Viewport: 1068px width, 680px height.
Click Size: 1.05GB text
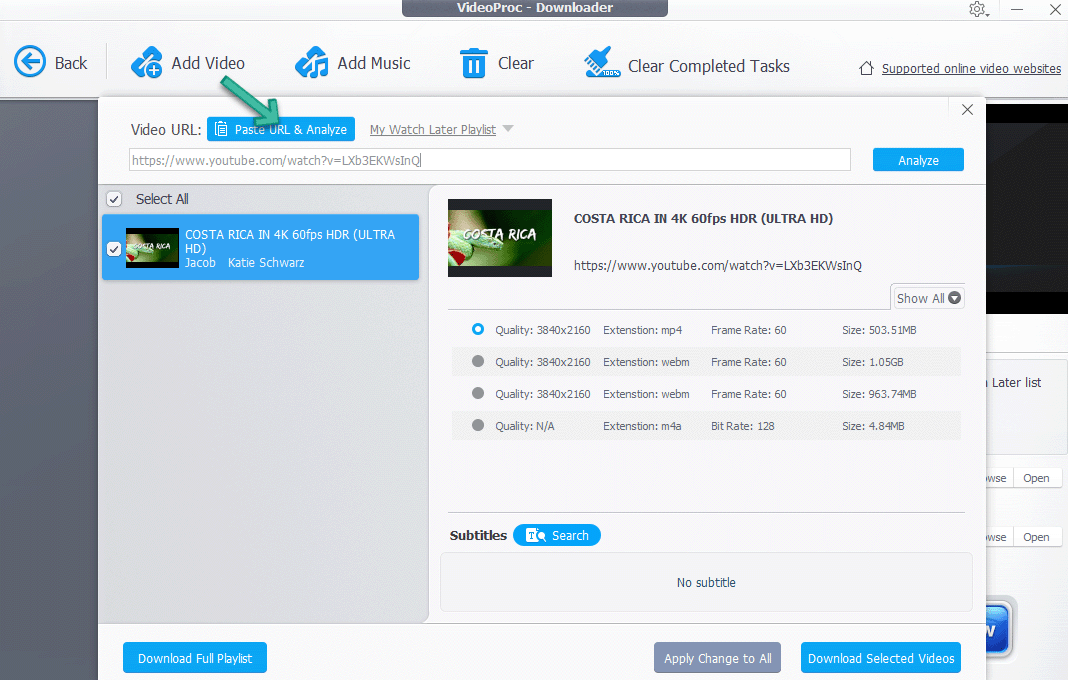tap(873, 362)
